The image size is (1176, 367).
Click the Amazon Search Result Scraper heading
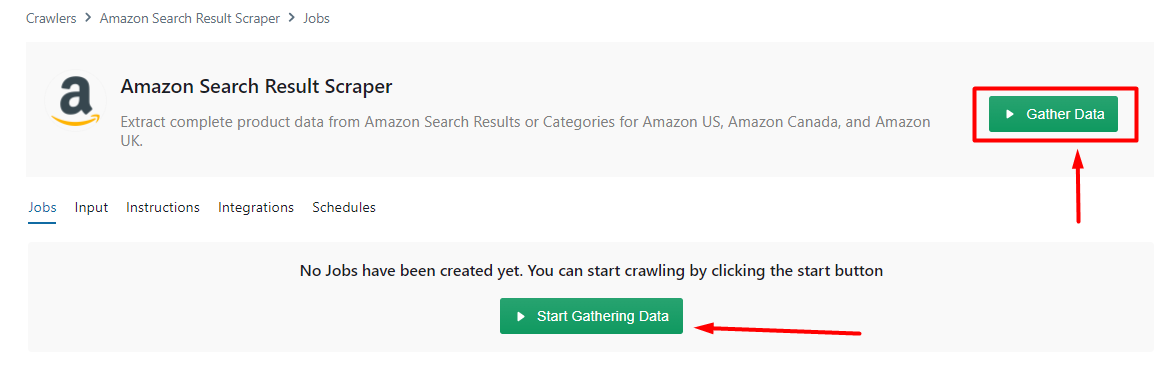coord(256,87)
